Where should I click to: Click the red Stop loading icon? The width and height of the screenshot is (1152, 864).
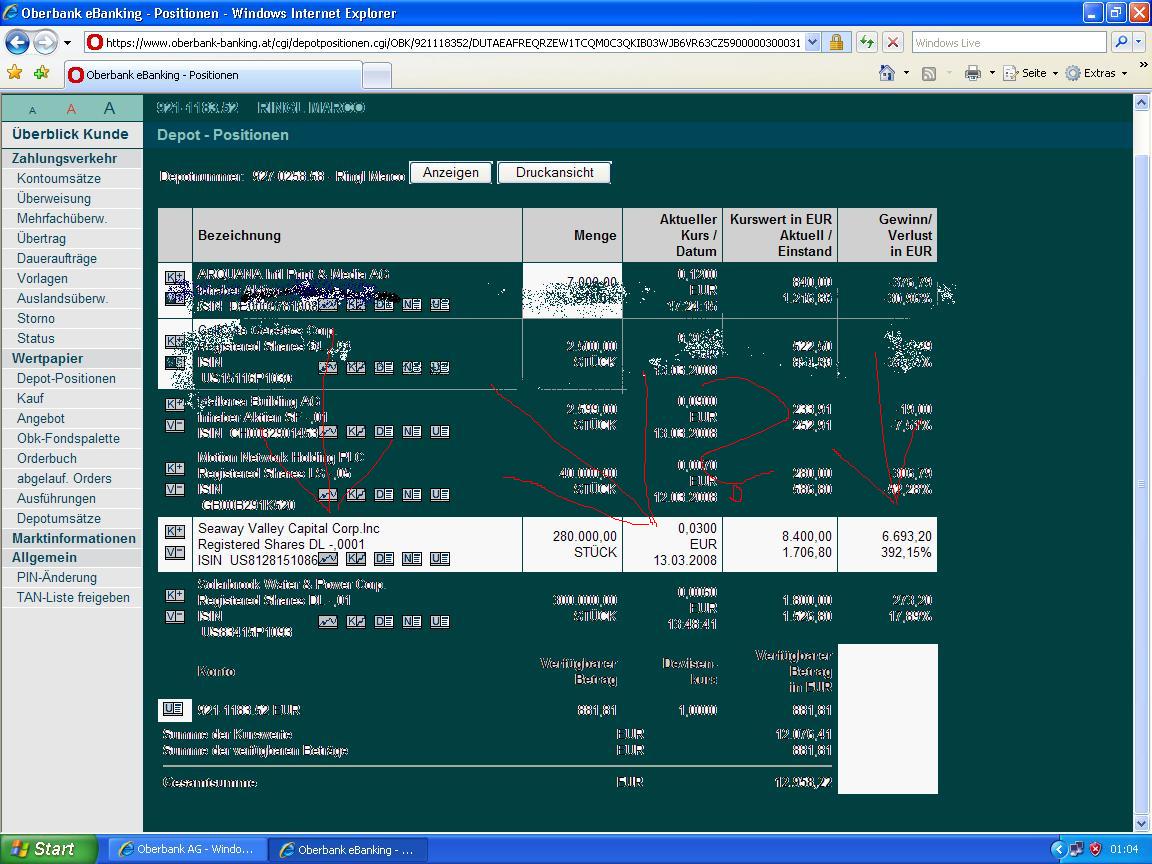click(x=893, y=43)
